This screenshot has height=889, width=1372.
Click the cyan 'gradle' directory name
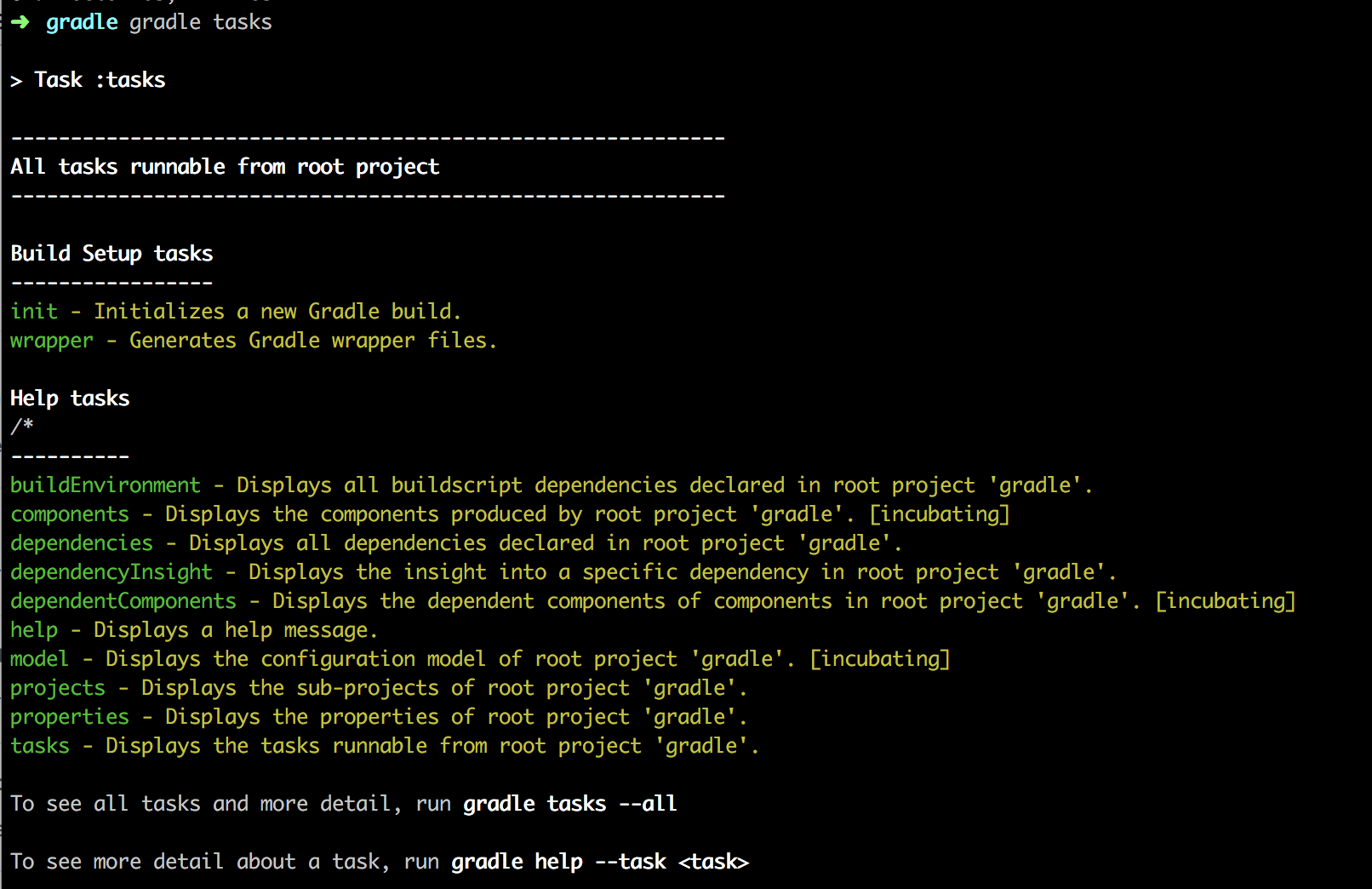tap(82, 22)
